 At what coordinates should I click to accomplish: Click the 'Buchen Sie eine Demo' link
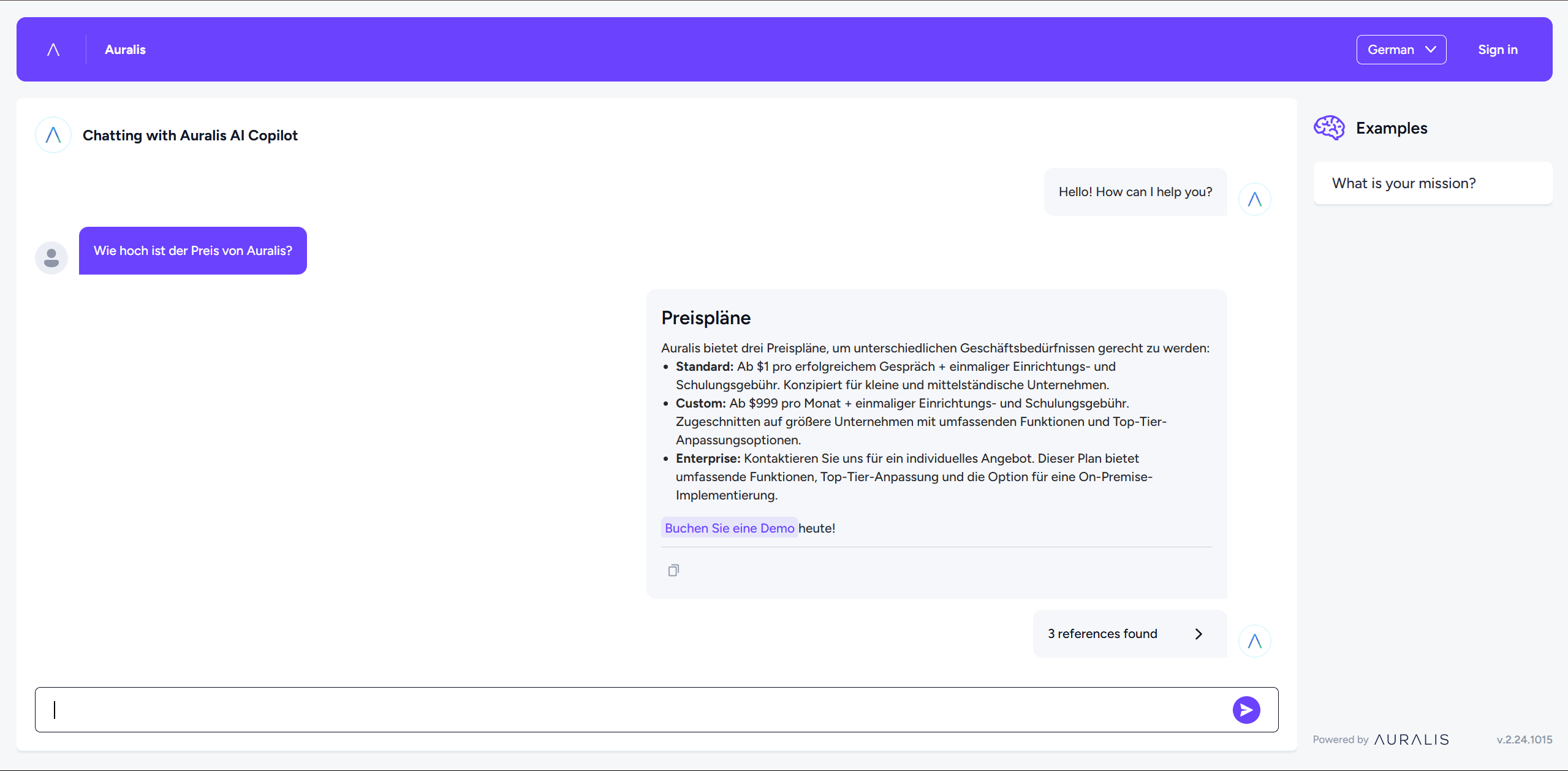click(x=729, y=528)
